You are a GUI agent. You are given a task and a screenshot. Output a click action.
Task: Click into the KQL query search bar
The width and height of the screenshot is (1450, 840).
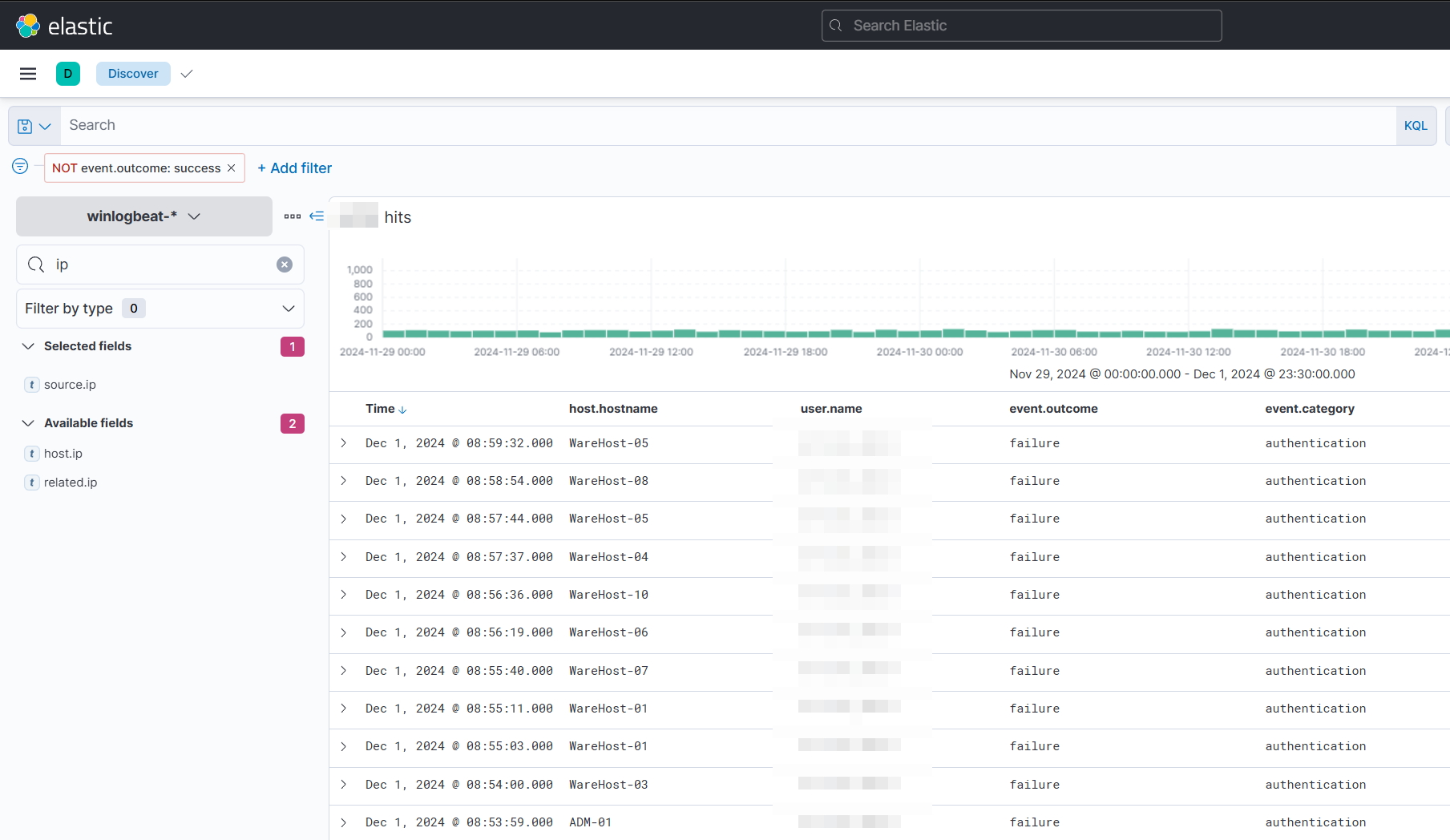coord(728,126)
